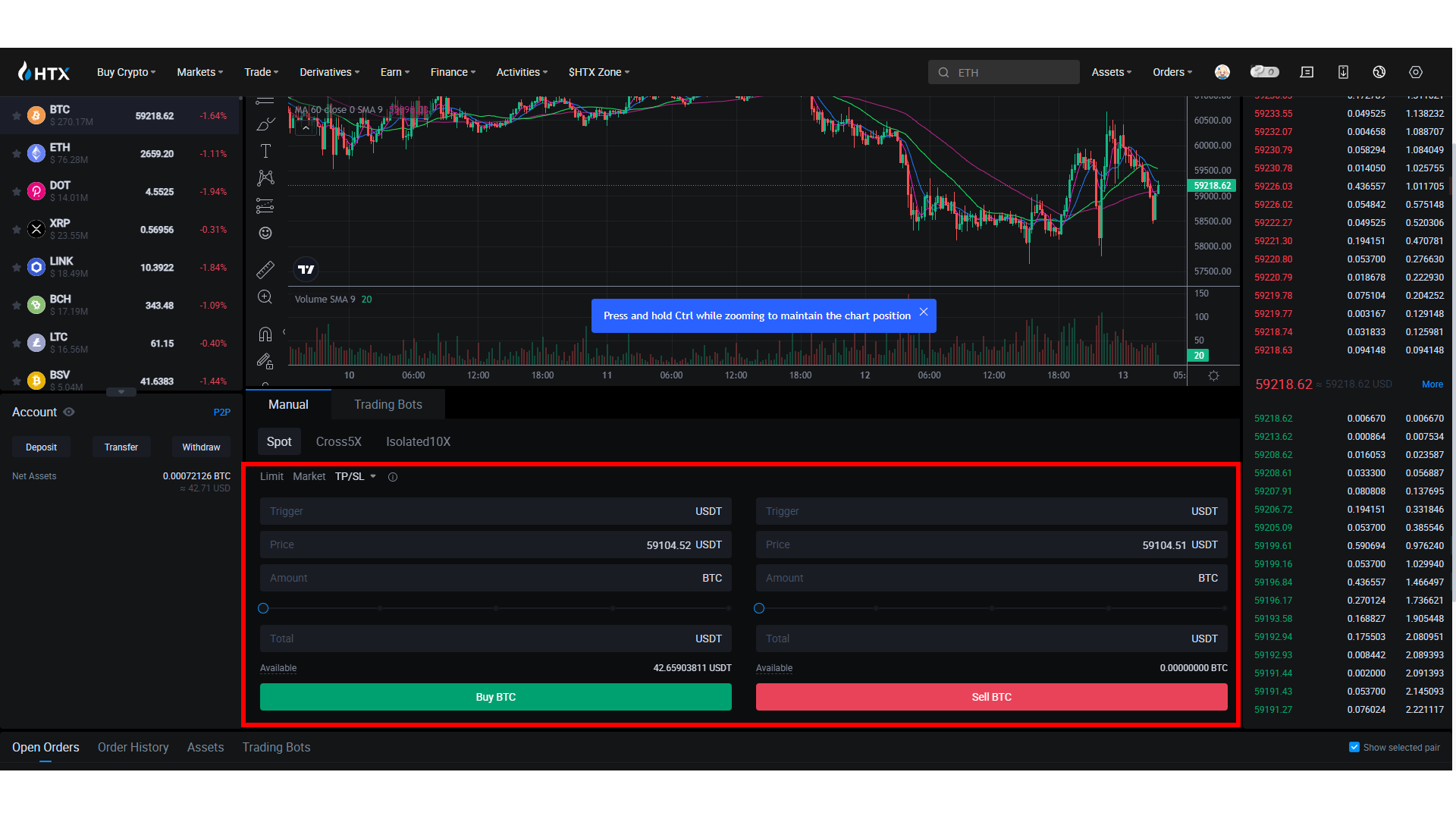The image size is (1456, 819).
Task: Toggle the Show selected pair checkbox
Action: [x=1354, y=747]
